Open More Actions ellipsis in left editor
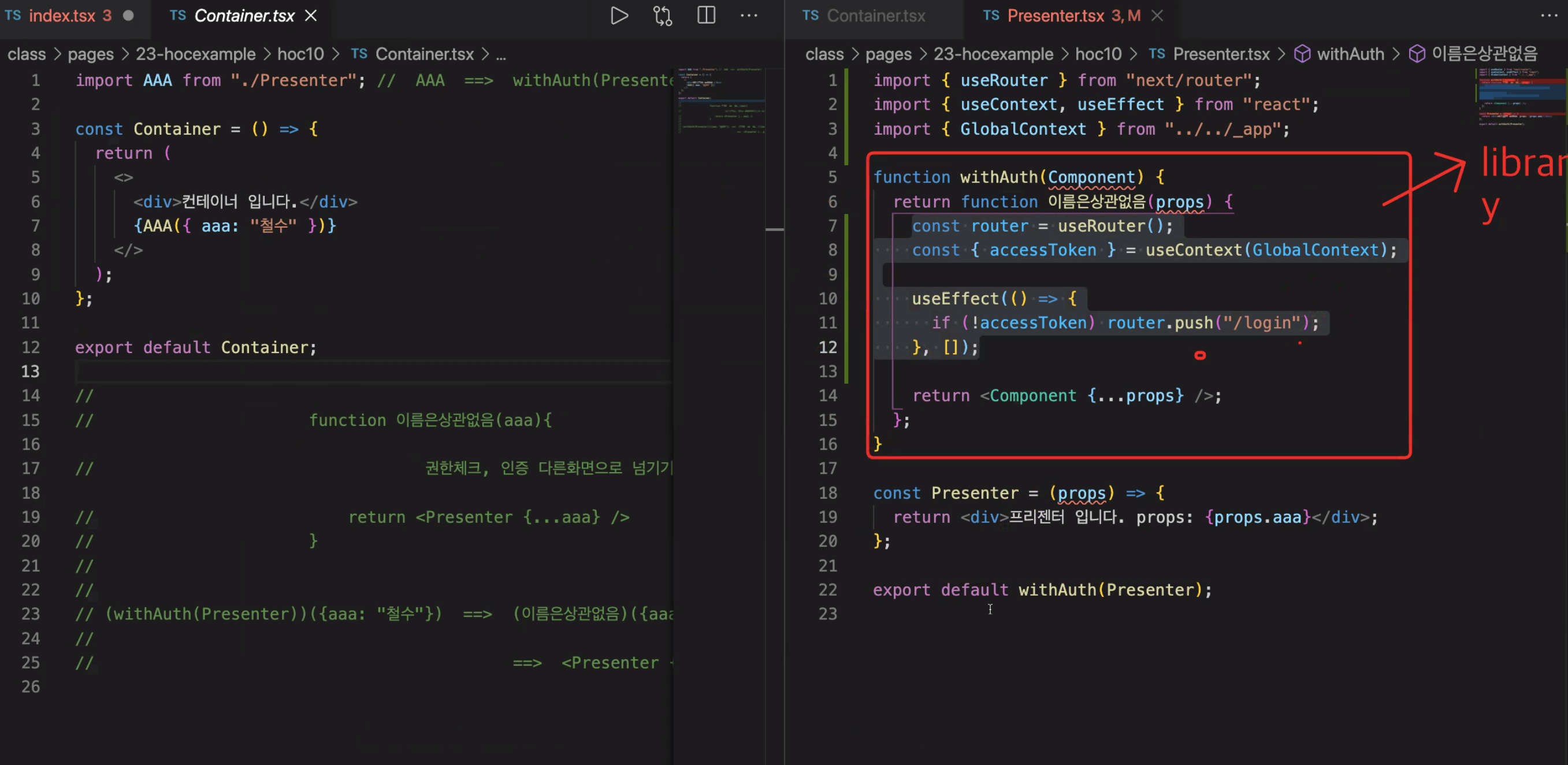This screenshot has width=1568, height=765. pyautogui.click(x=749, y=16)
